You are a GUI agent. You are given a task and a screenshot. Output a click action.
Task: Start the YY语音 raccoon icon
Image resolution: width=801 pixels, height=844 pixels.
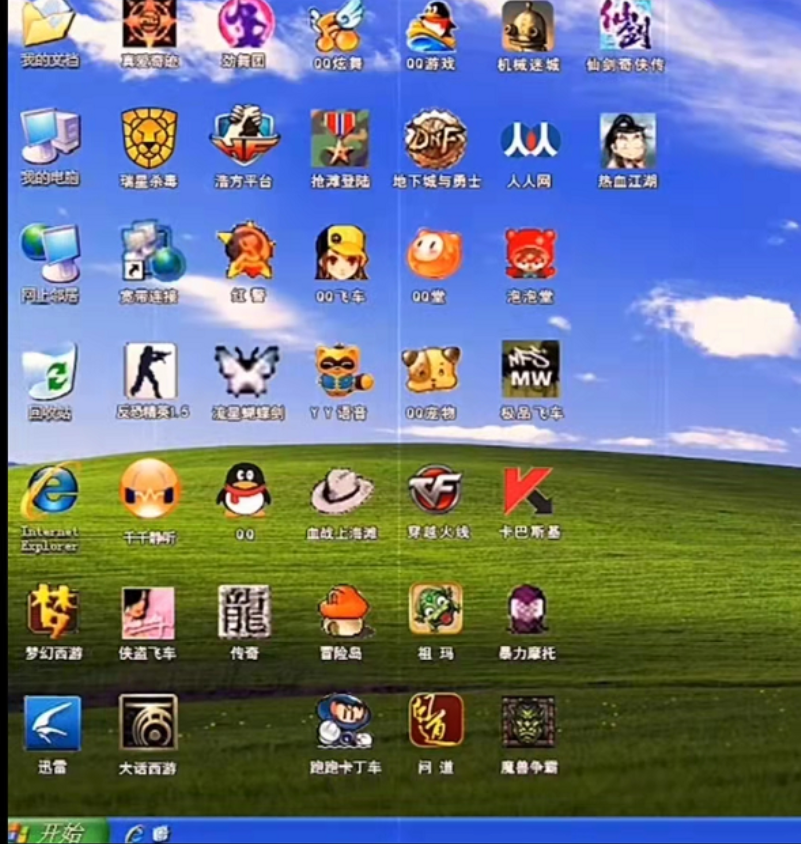click(343, 371)
